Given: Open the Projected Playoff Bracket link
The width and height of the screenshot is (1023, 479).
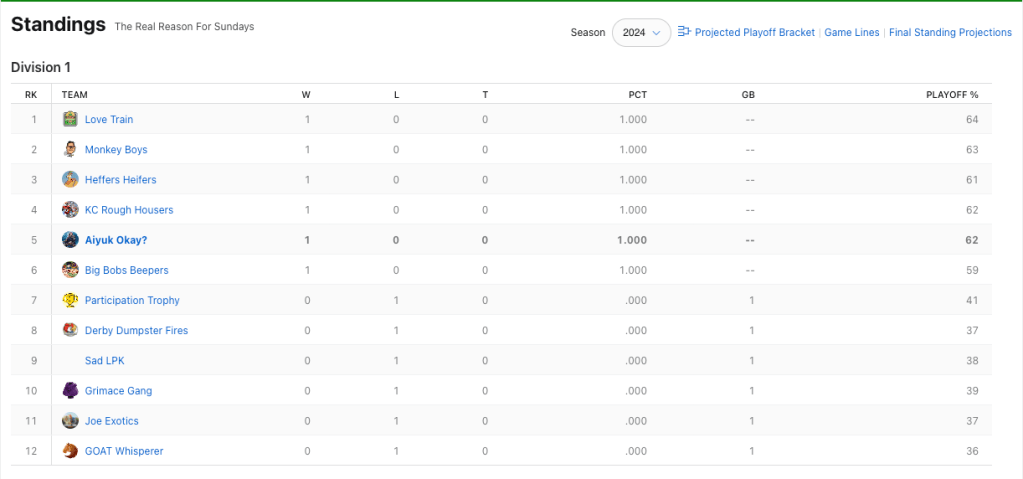Looking at the screenshot, I should [754, 33].
